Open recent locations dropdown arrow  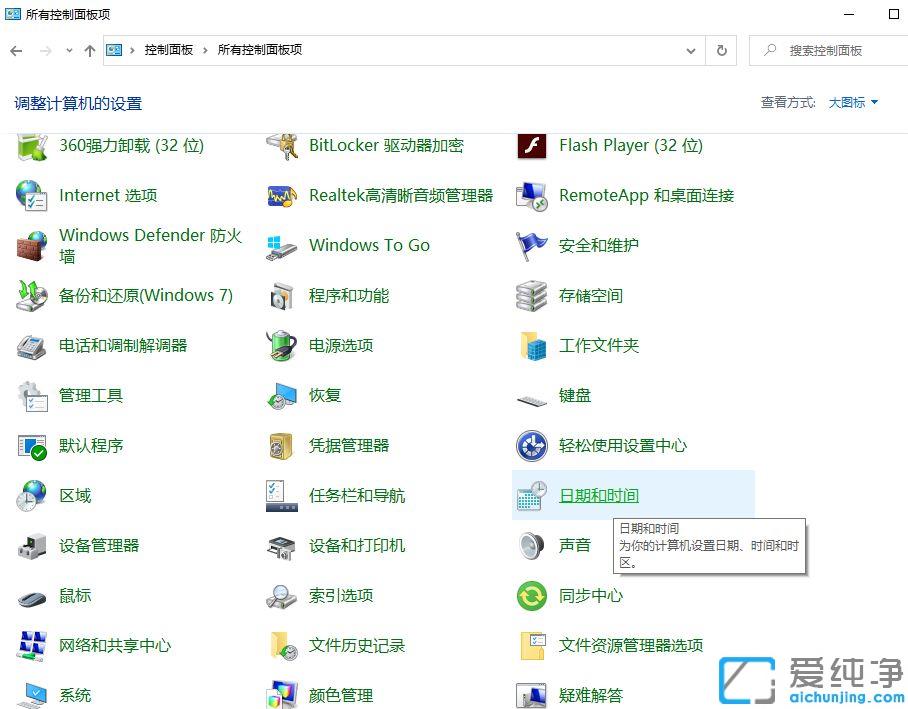click(x=69, y=50)
